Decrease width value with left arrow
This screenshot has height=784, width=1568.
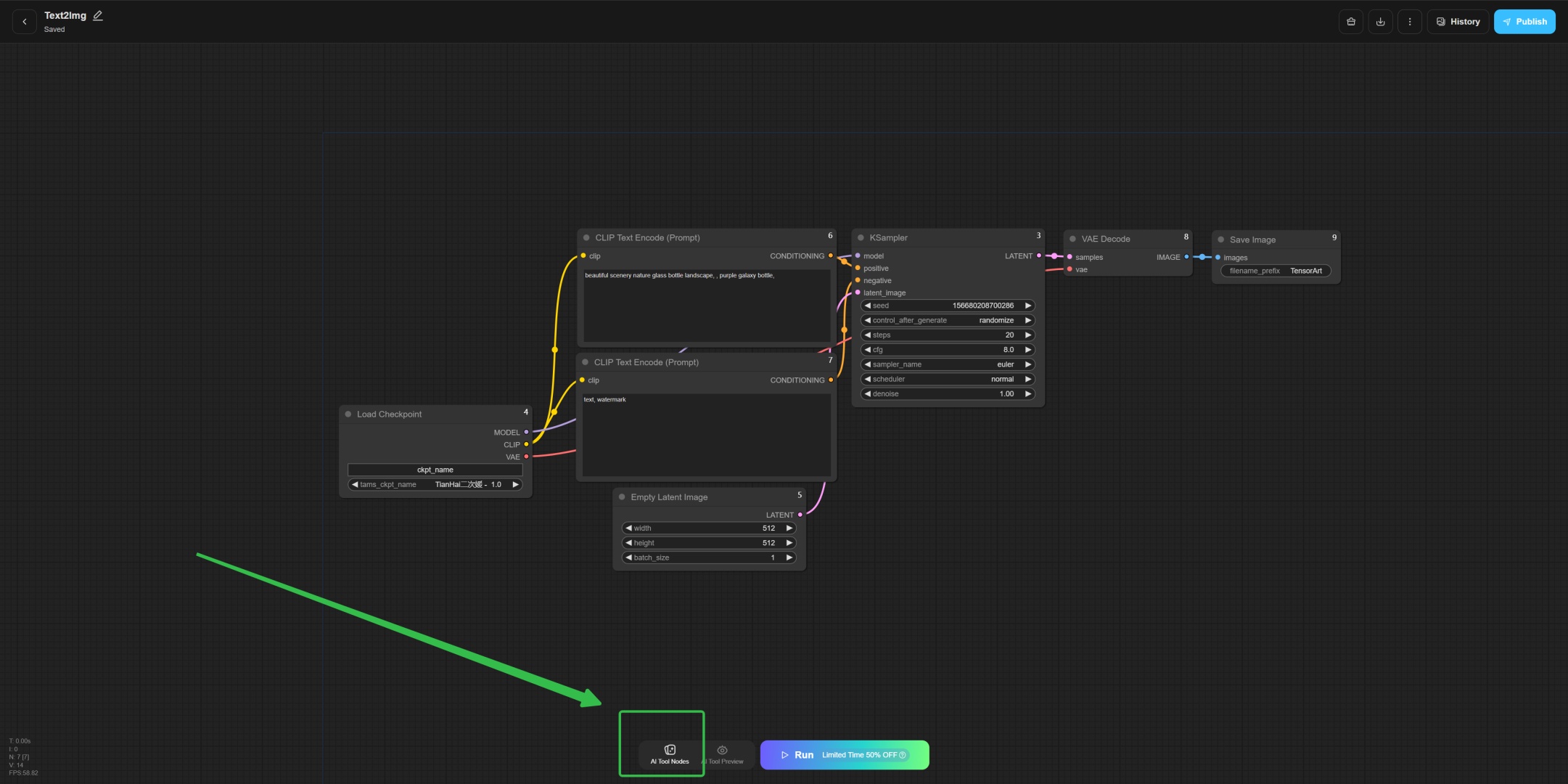point(628,528)
